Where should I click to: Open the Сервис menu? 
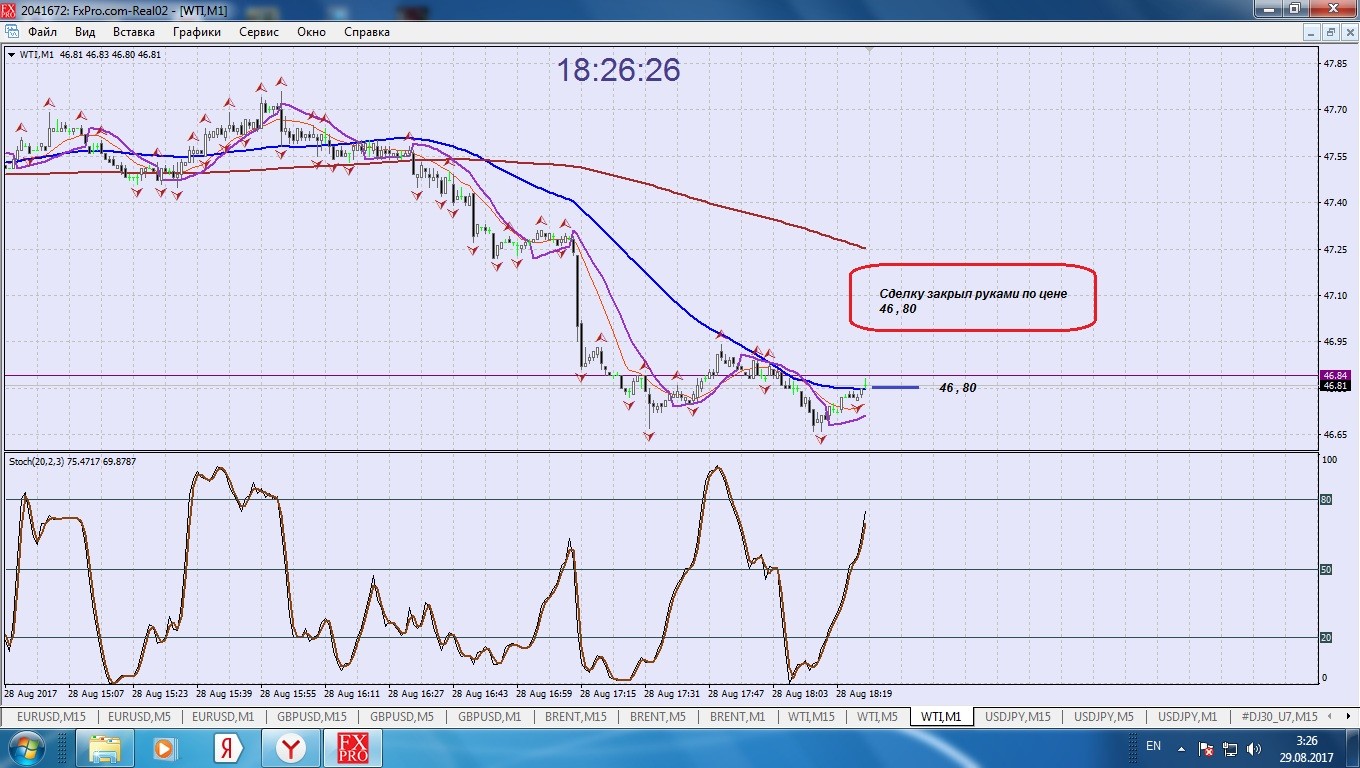259,32
